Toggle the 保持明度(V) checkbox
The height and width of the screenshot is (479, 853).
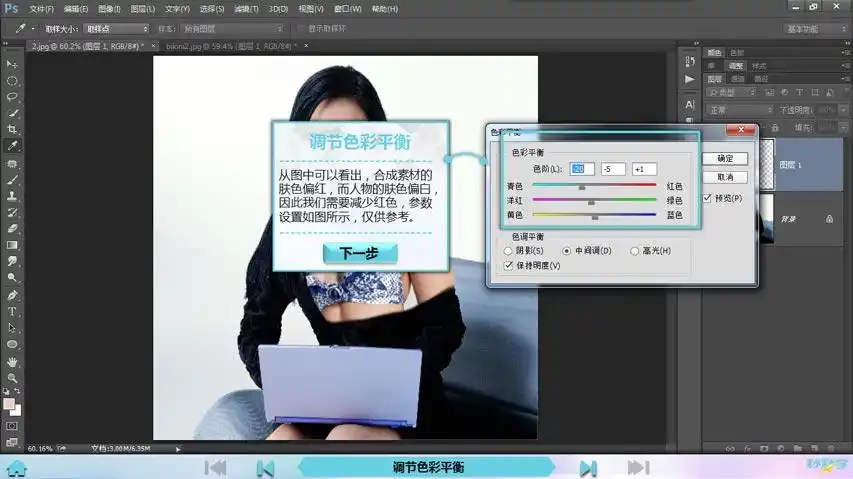[x=508, y=265]
